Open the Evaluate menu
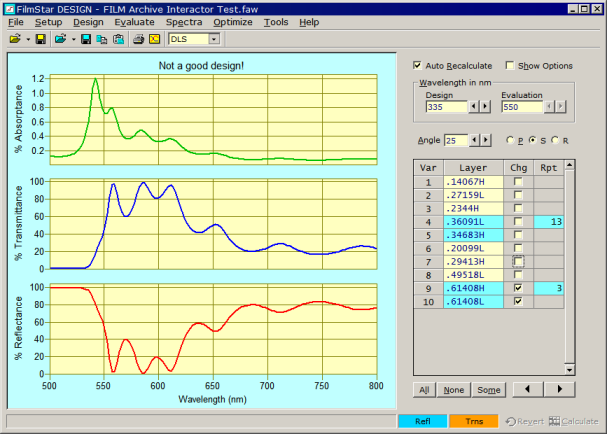 point(134,22)
